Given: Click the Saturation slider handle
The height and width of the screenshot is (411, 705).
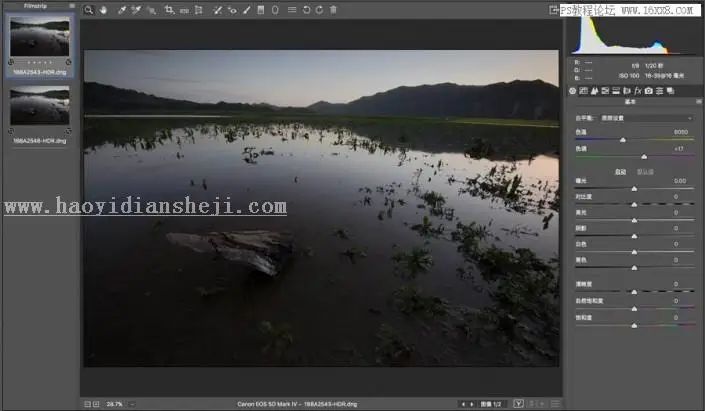Looking at the screenshot, I should click(x=634, y=325).
